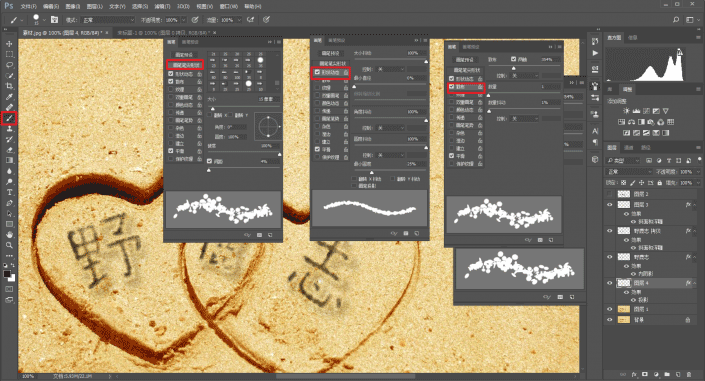Open the brush preset picker arrow
The image size is (705, 381).
coord(44,20)
